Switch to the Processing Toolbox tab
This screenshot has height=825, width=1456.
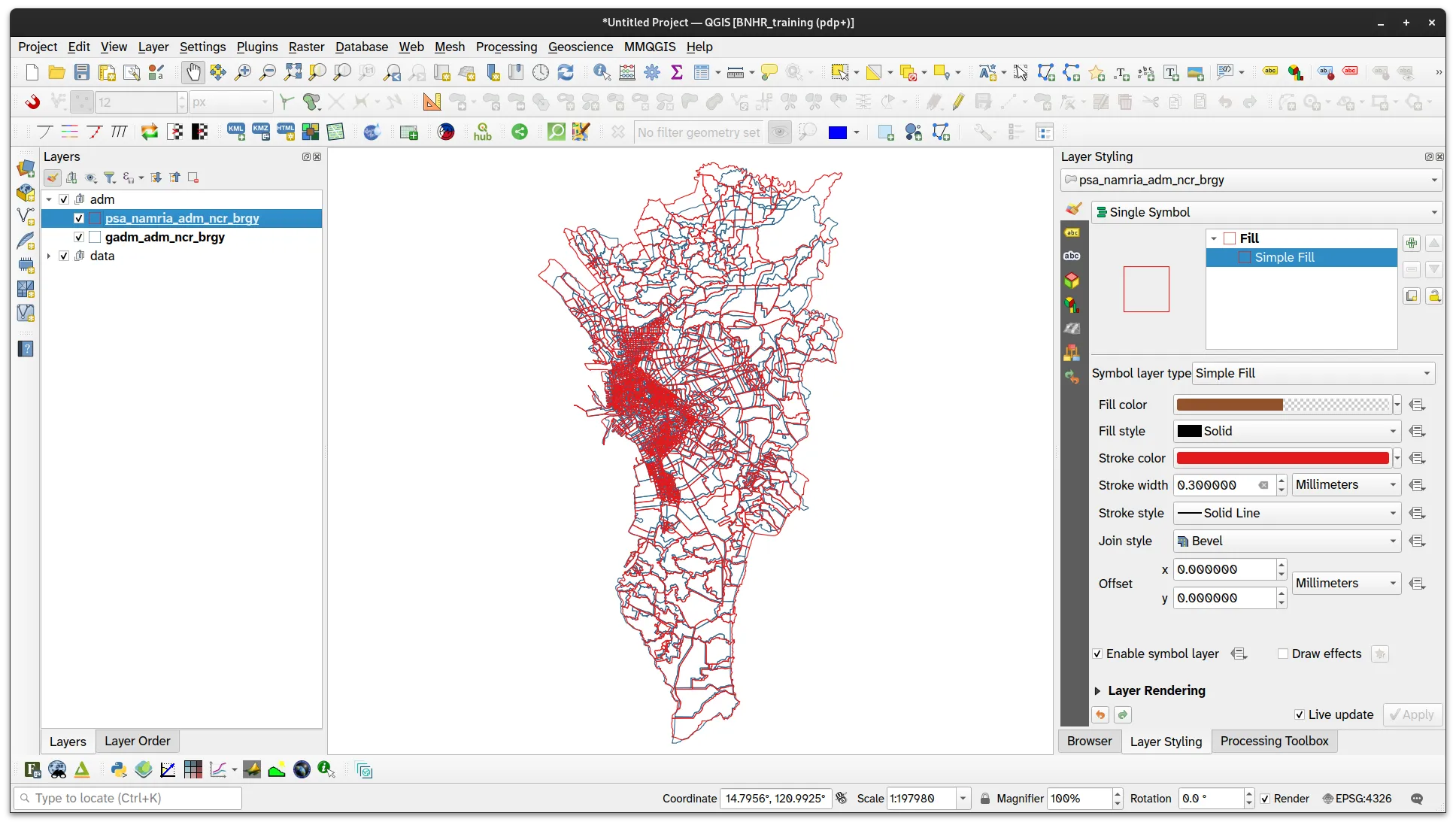1274,741
